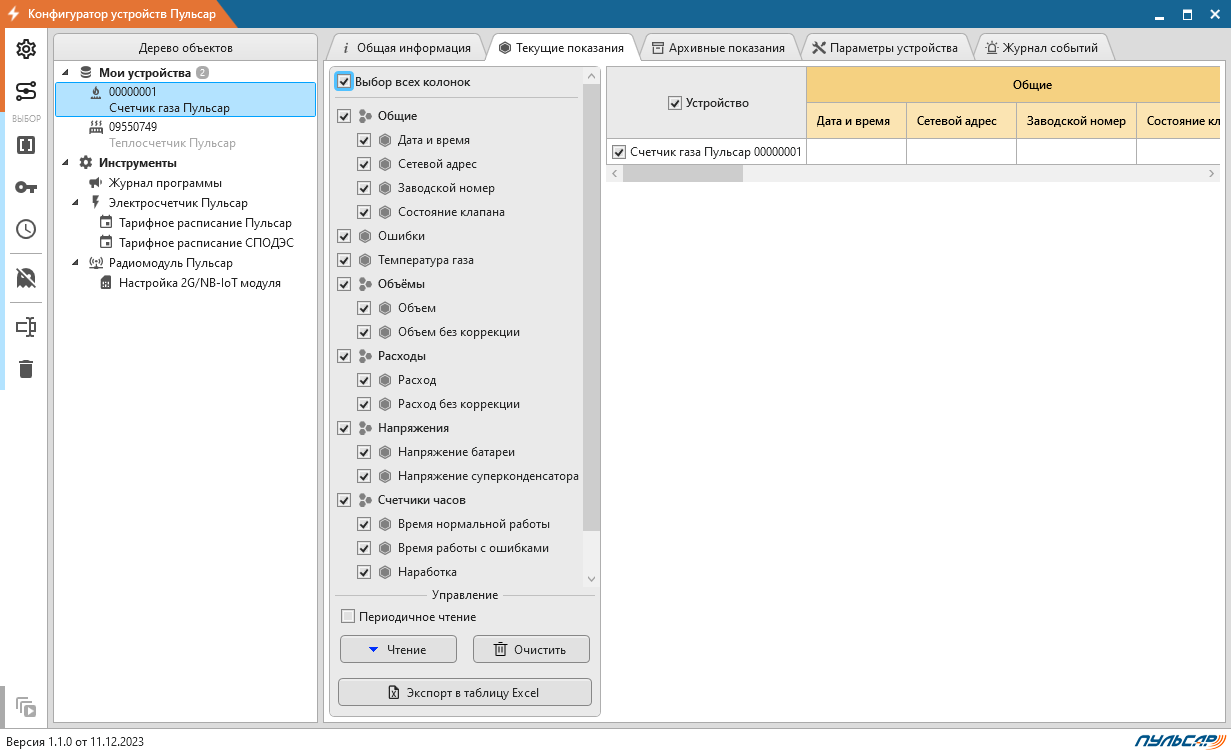
Task: Click the Чтение button
Action: coord(398,649)
